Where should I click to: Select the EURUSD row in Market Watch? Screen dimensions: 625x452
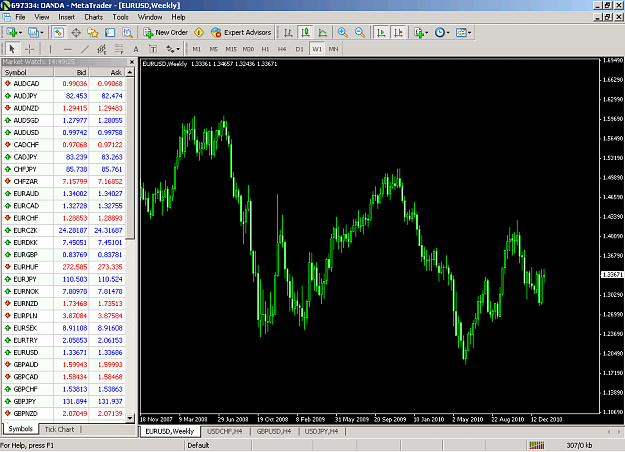pos(63,352)
